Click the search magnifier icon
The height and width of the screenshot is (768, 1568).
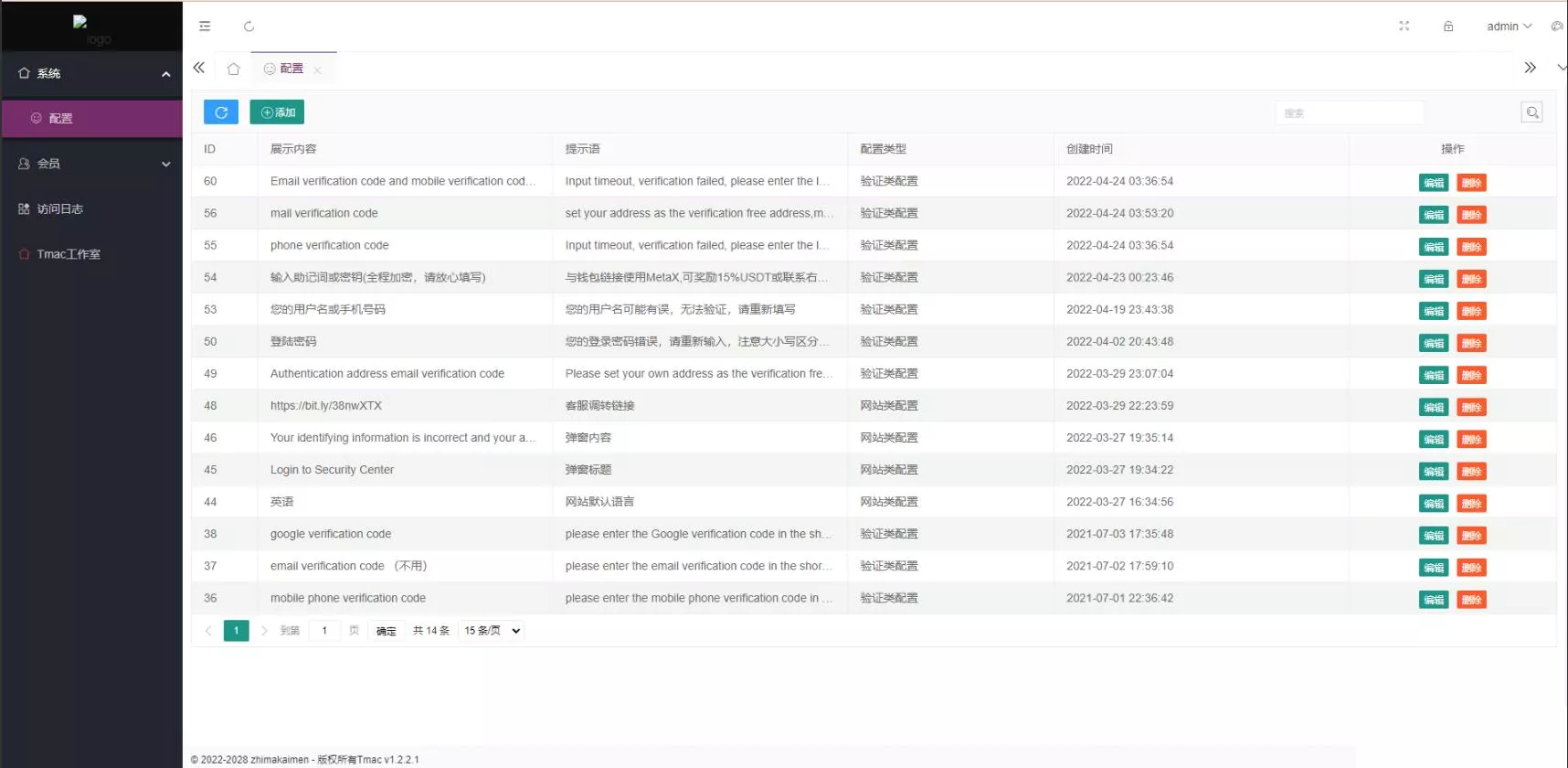click(x=1531, y=112)
